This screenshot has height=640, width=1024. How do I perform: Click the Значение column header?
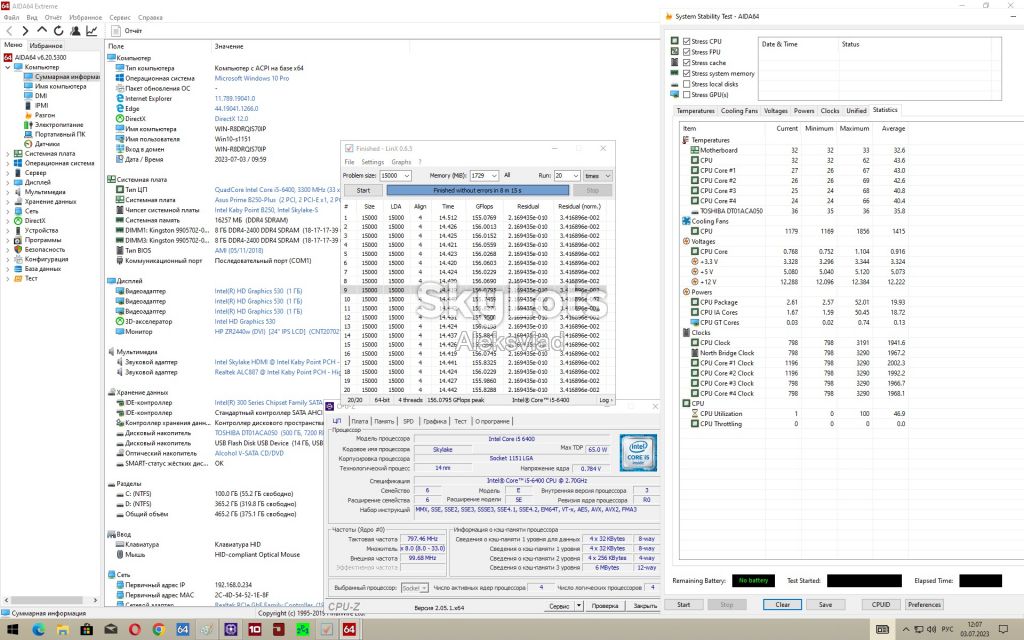(229, 46)
